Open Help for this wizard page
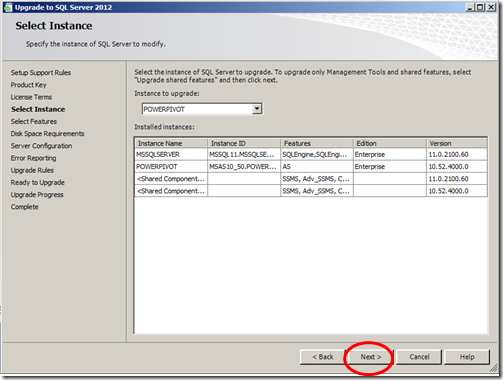Screen dimensions: 503x380 (x=467, y=357)
